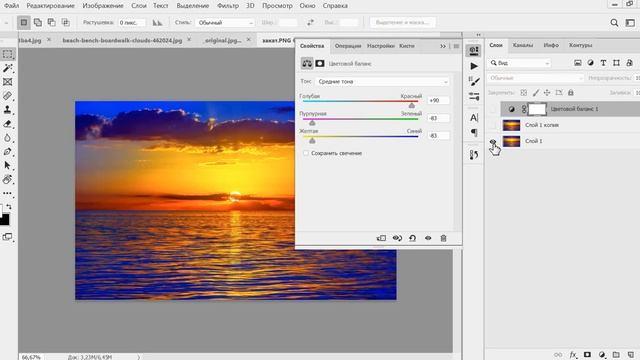640x360 pixels.
Task: Open the Файл menu
Action: (11, 6)
